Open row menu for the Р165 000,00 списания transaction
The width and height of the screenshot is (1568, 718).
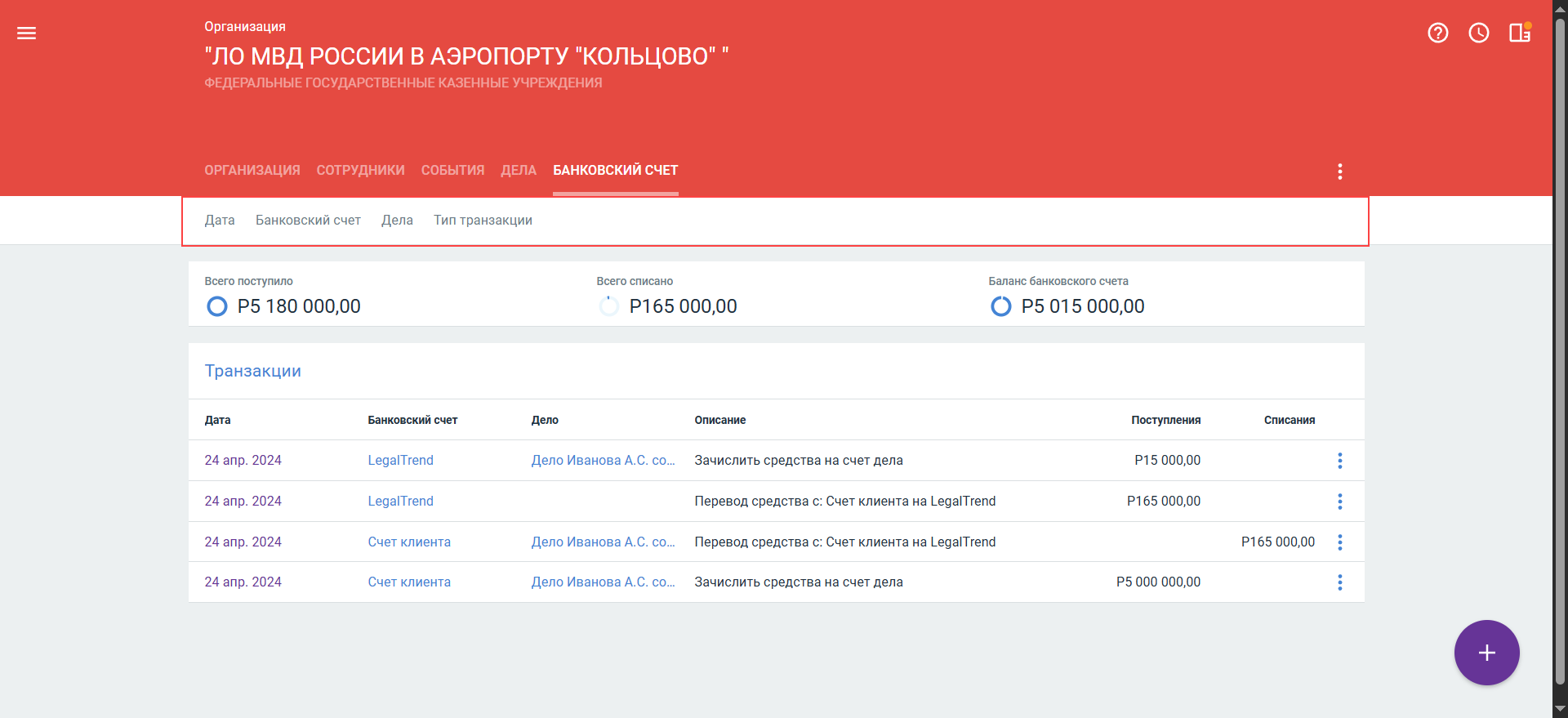1339,542
